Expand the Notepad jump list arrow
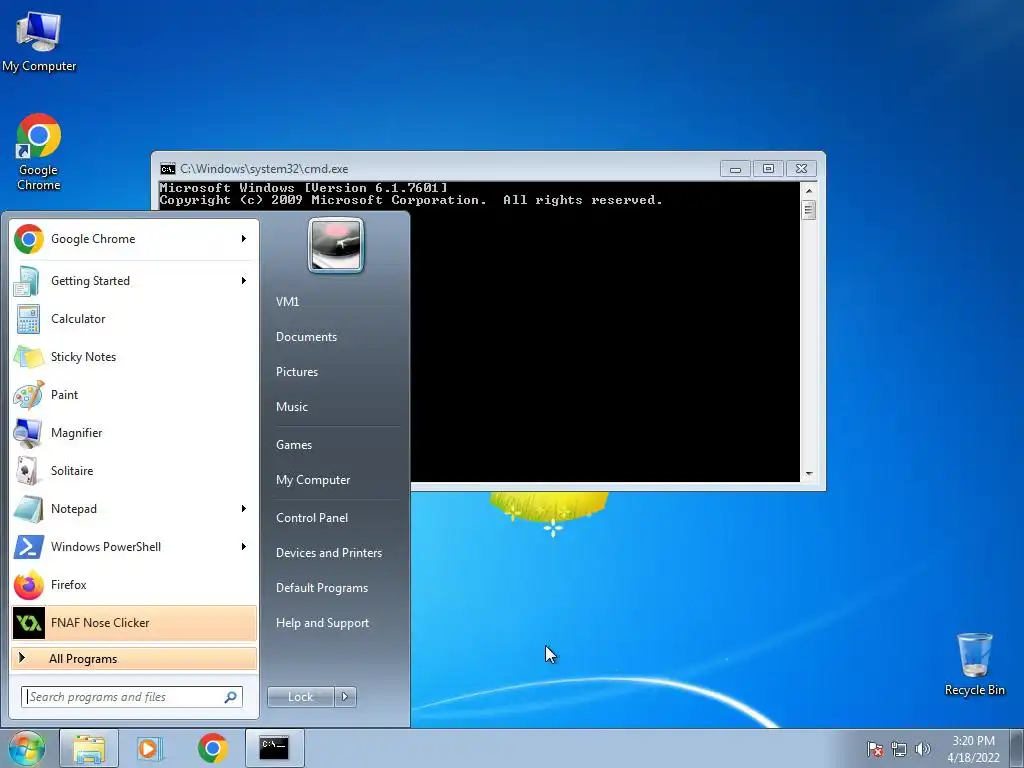This screenshot has width=1024, height=768. [x=244, y=509]
